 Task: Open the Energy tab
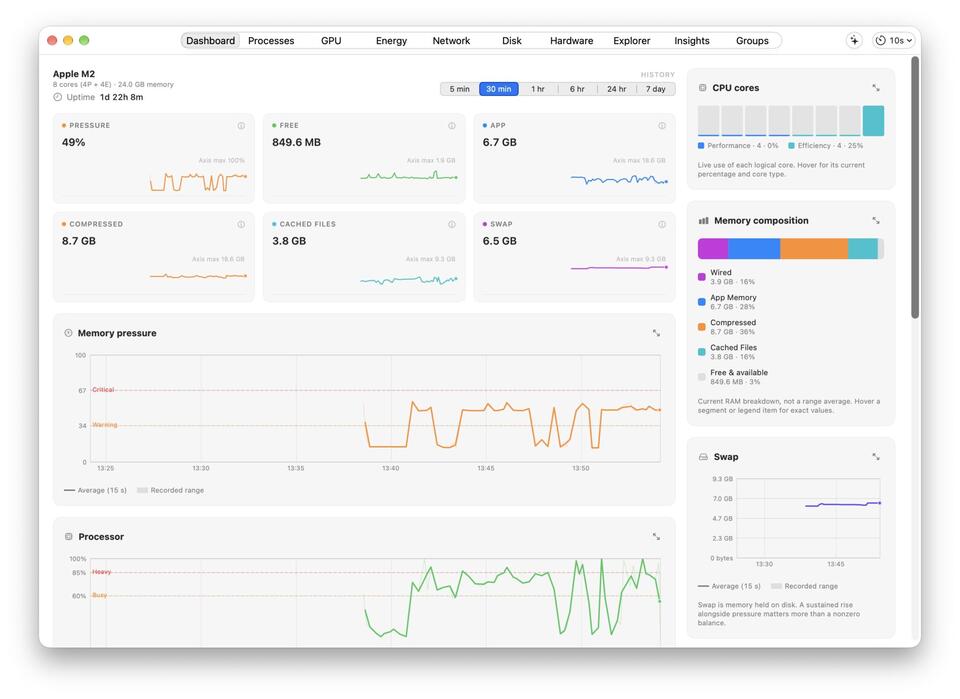point(391,40)
